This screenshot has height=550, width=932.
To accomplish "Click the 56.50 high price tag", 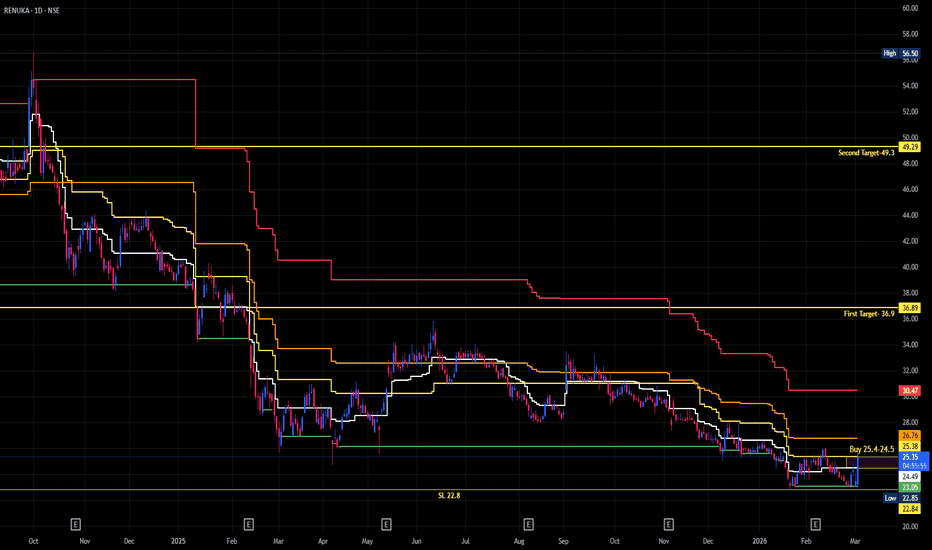I will tap(910, 54).
